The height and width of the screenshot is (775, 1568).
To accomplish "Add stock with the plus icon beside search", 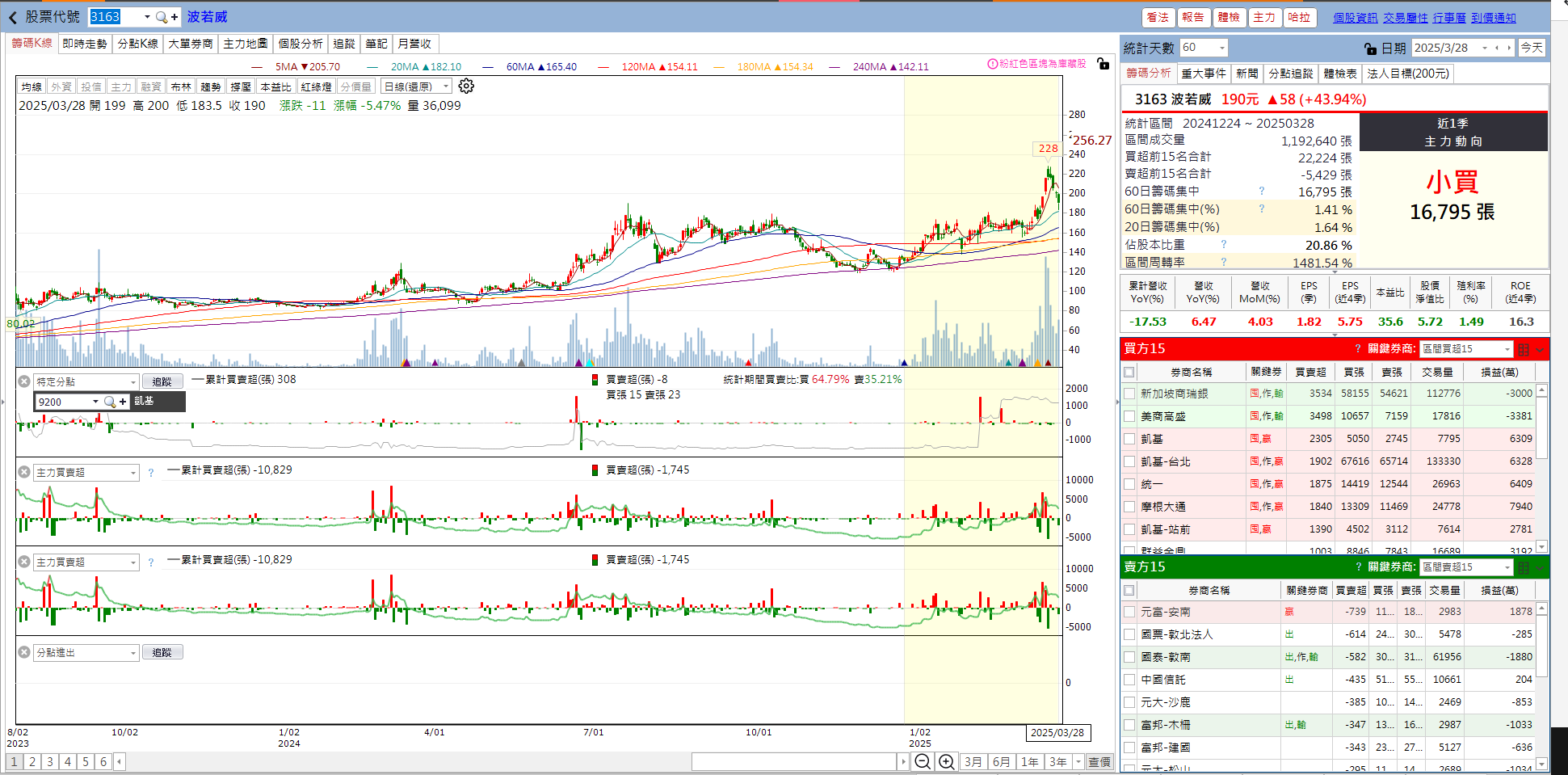I will [x=174, y=17].
